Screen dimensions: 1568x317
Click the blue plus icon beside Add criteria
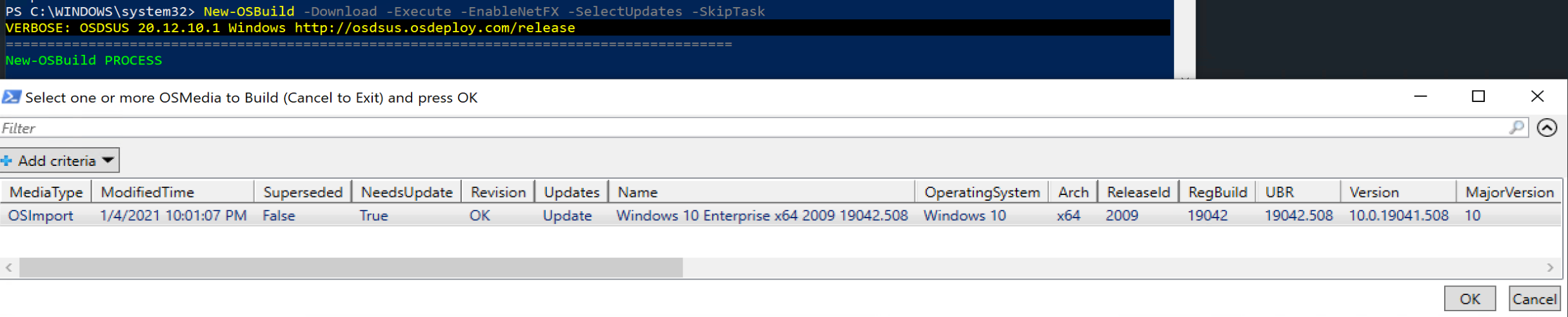7,161
